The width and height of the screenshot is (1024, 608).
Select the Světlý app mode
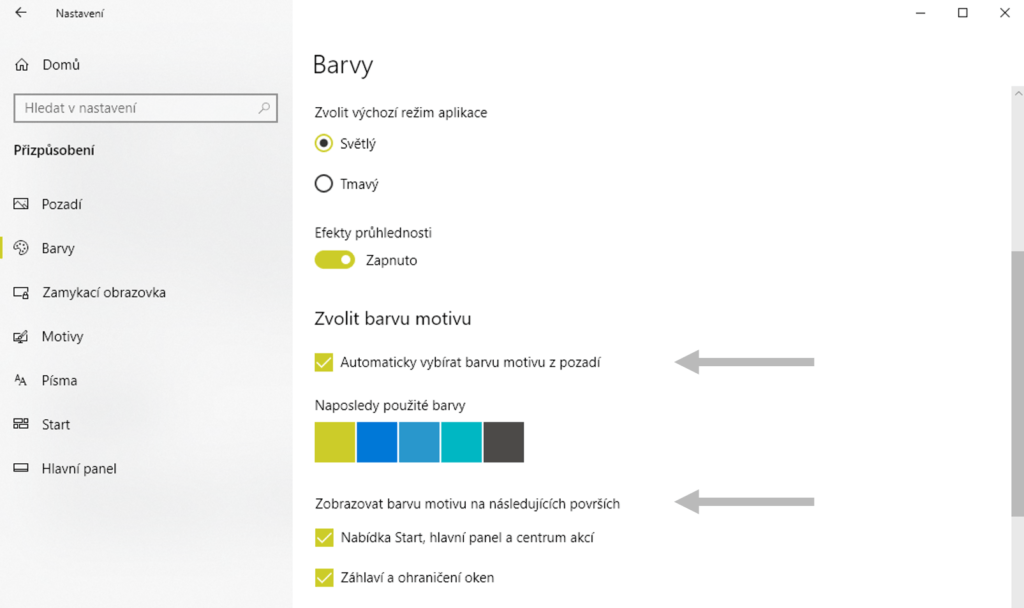(324, 143)
